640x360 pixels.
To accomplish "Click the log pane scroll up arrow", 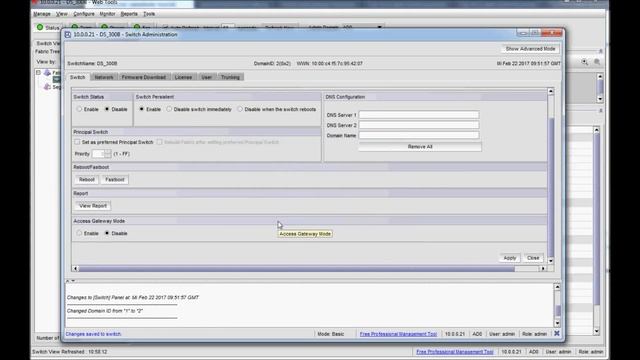I will pyautogui.click(x=557, y=287).
